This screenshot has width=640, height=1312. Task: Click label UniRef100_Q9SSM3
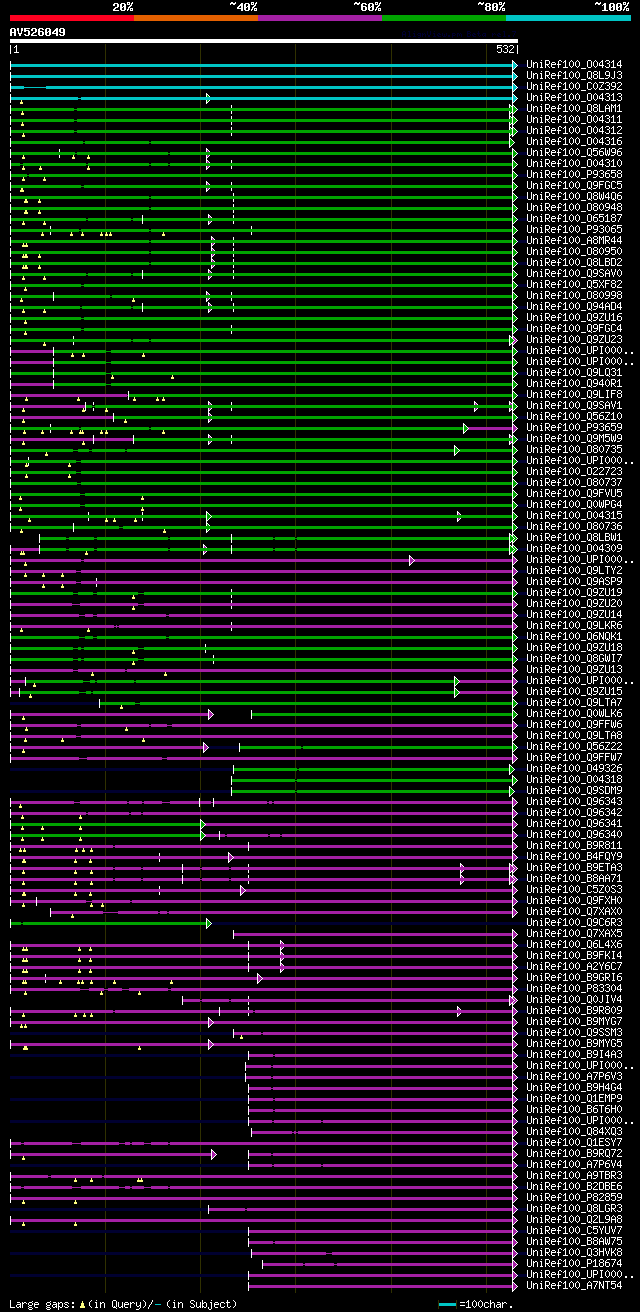pyautogui.click(x=574, y=1033)
